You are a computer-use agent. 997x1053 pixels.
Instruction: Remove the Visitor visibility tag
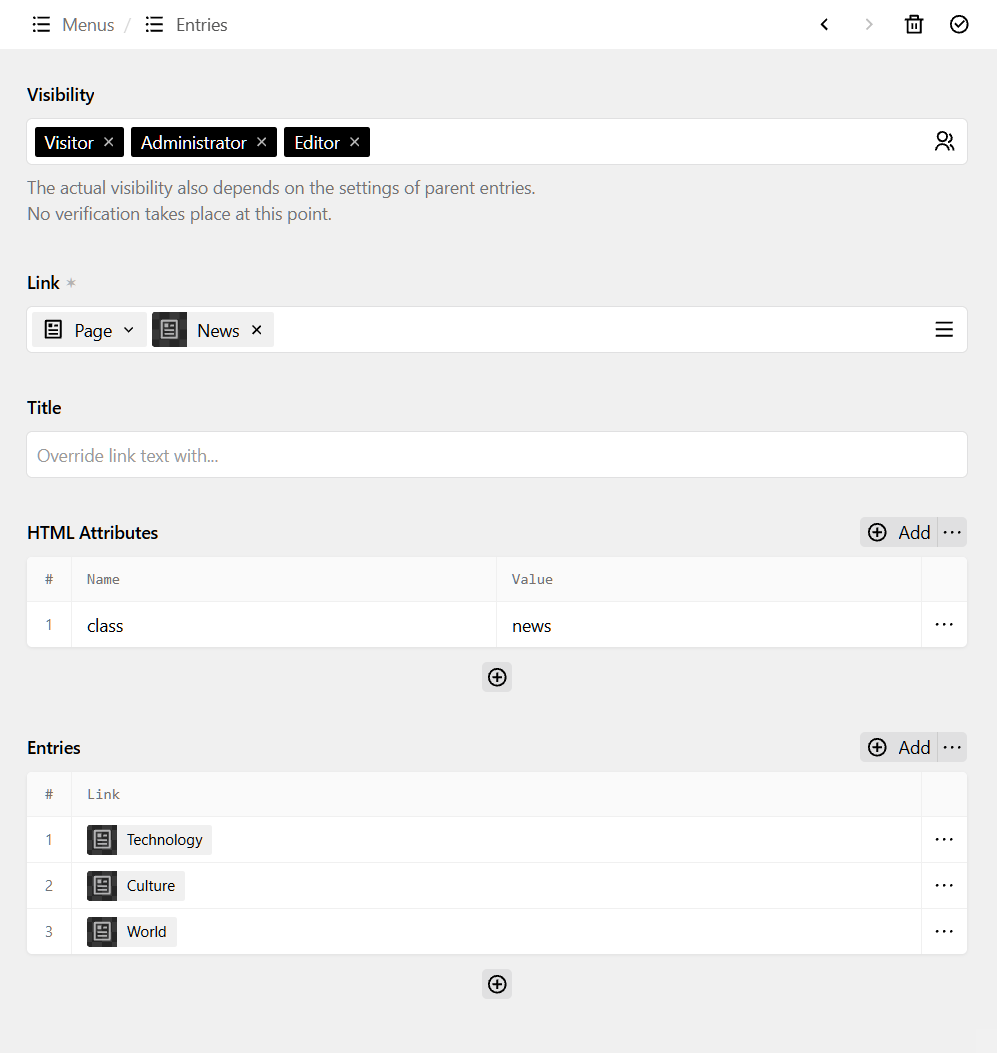coord(109,142)
